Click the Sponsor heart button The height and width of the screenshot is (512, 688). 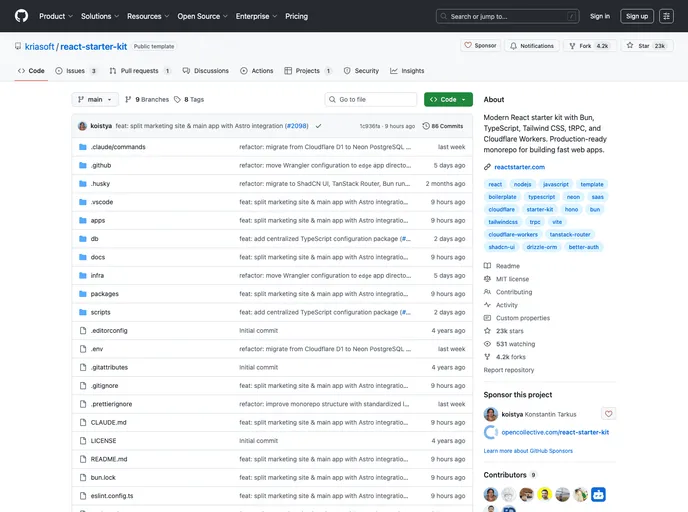click(x=480, y=46)
